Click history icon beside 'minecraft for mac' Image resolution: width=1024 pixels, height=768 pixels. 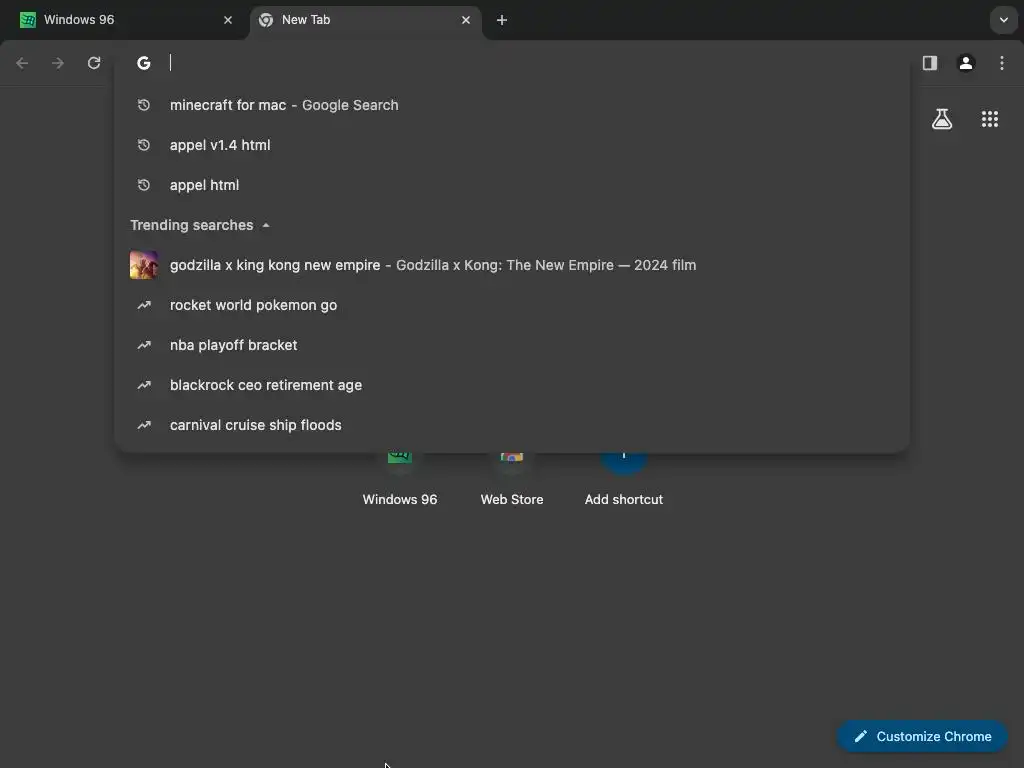[x=144, y=105]
